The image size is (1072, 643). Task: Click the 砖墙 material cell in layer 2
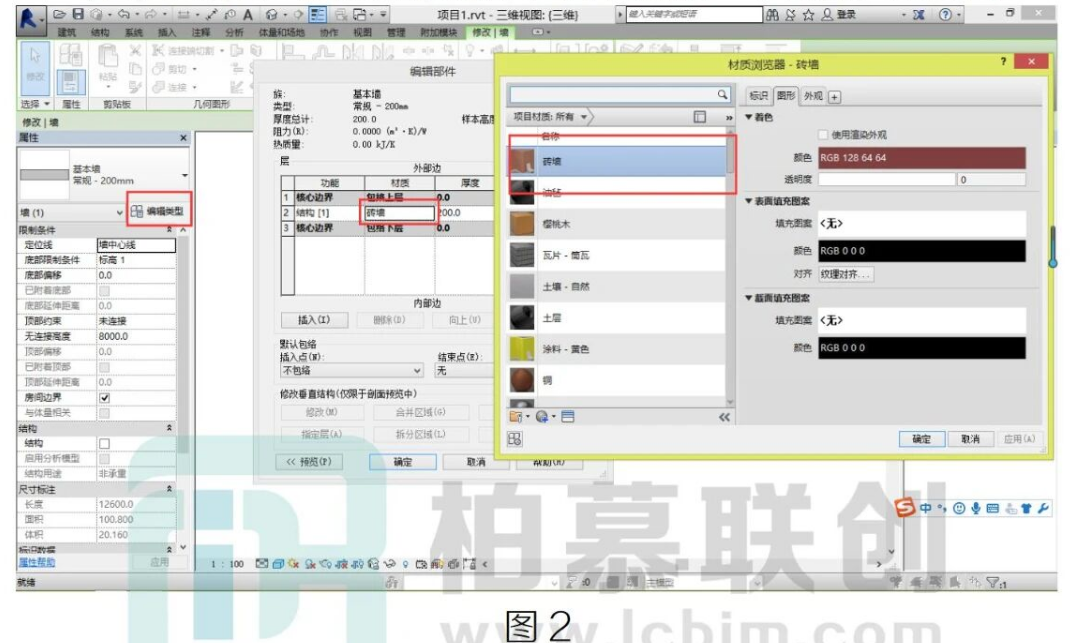click(x=399, y=213)
